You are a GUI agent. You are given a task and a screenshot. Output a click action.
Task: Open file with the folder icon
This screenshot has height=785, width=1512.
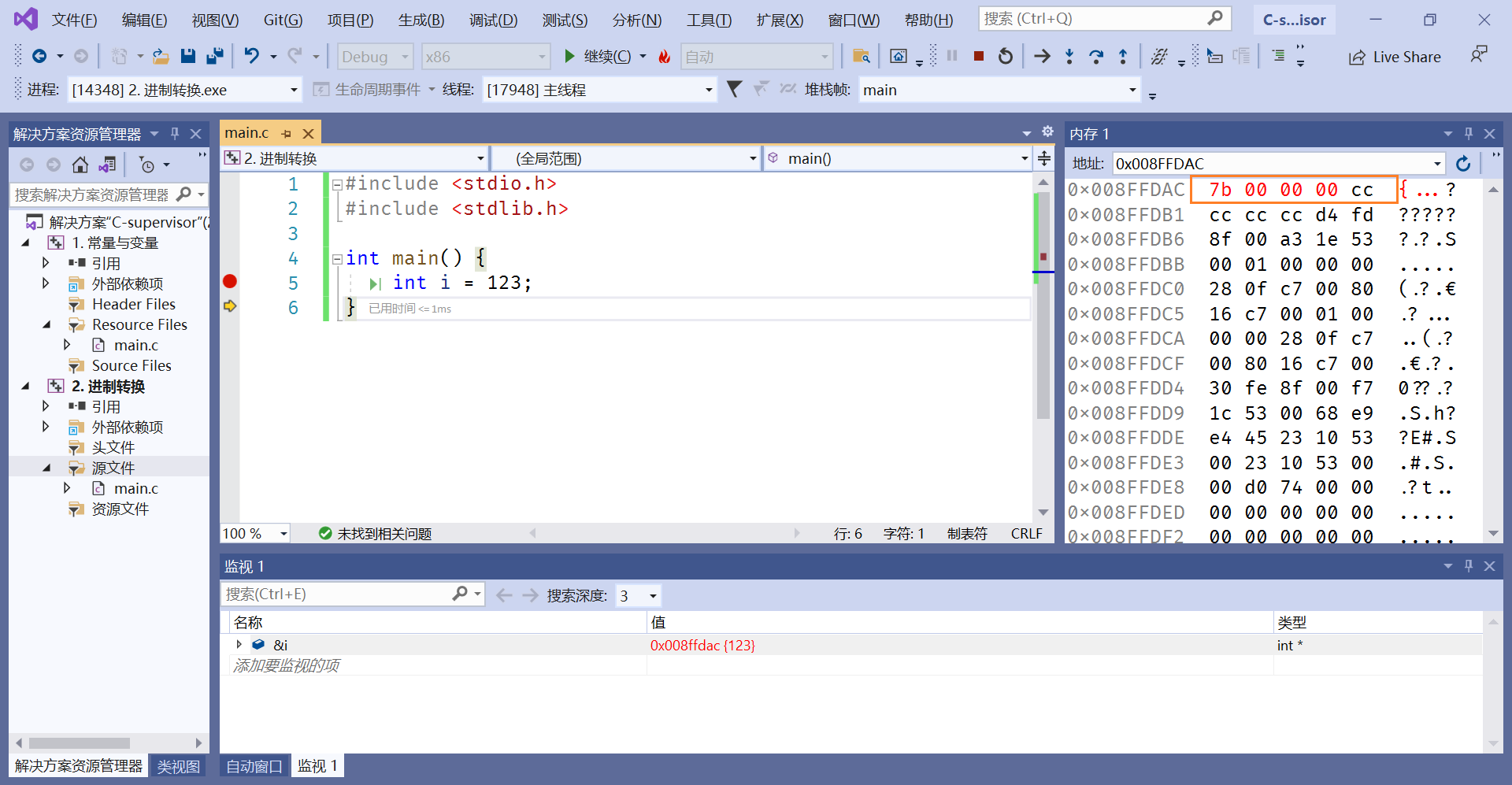coord(161,56)
